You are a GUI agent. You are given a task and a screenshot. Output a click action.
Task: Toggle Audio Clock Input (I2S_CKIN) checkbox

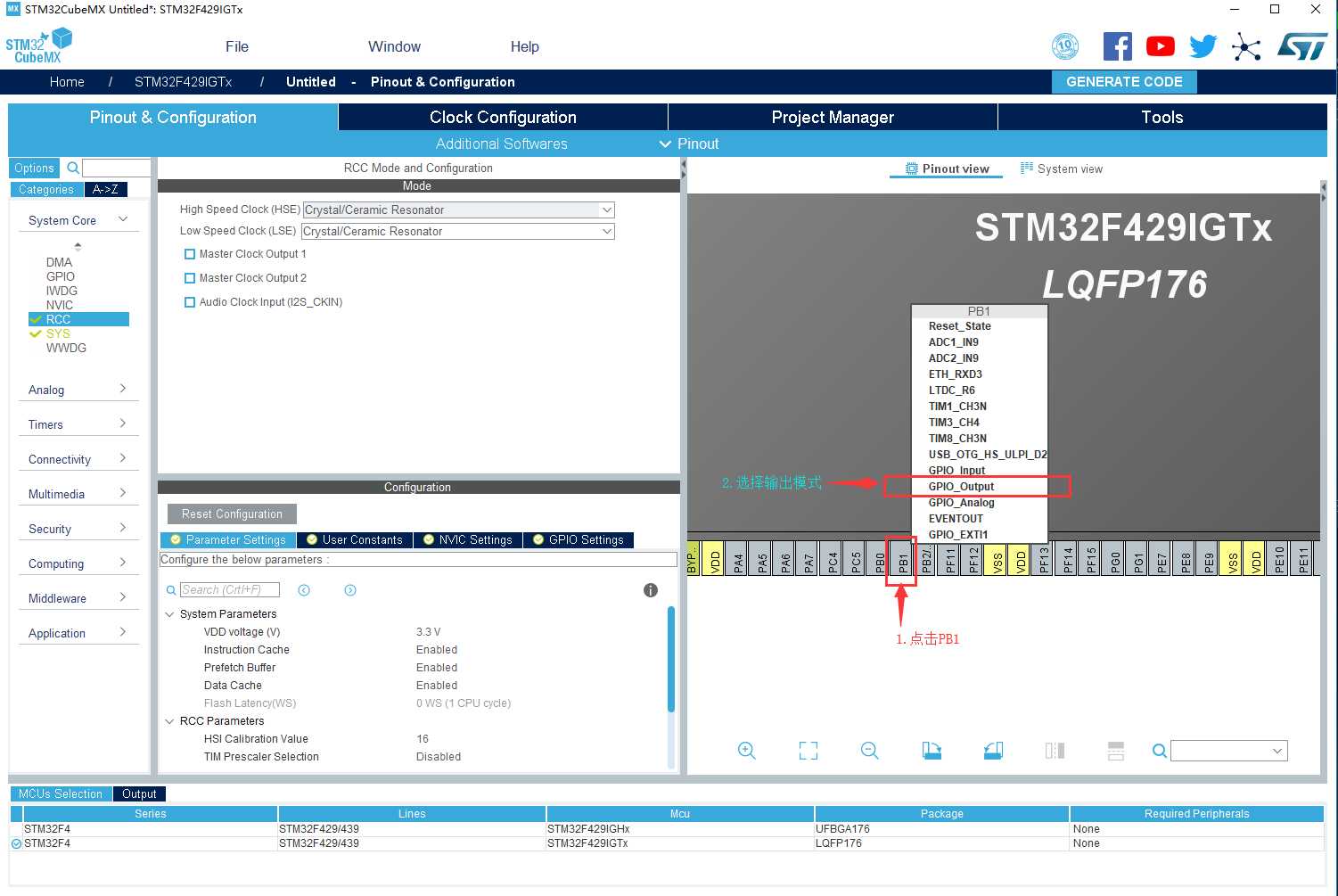click(189, 302)
